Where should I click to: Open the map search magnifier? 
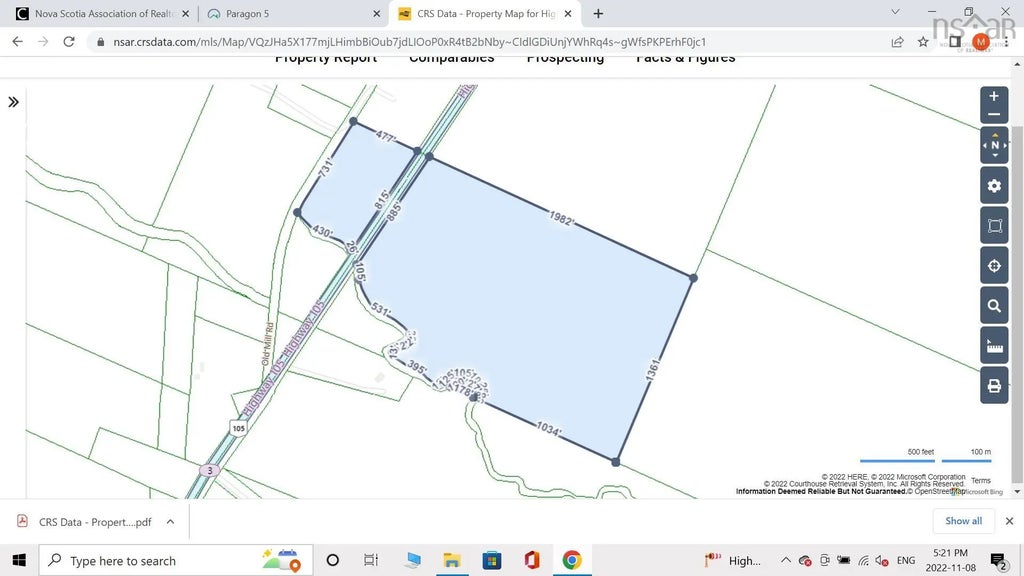click(x=994, y=306)
